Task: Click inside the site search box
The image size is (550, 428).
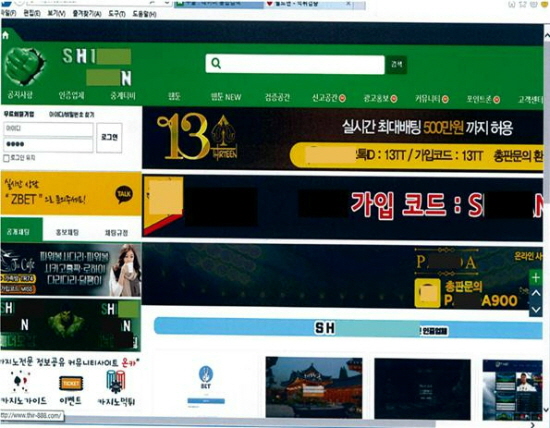Action: (x=295, y=64)
